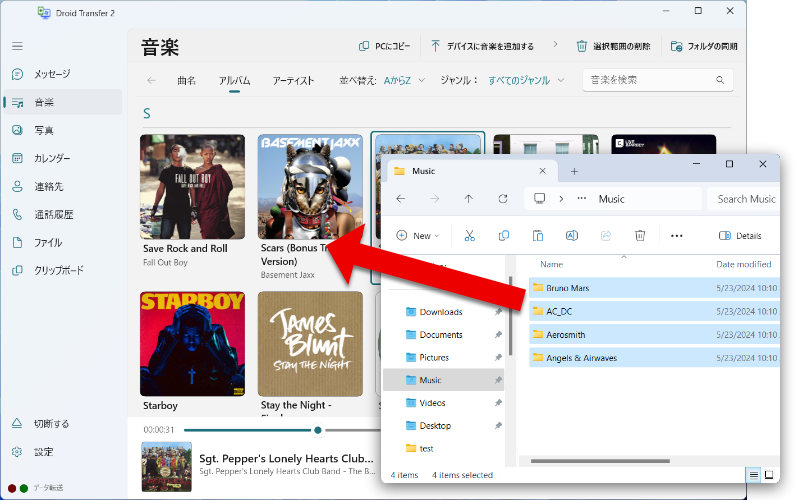Viewport: 800px width, 500px height.
Task: Click the playback progress slider handle
Action: (318, 430)
